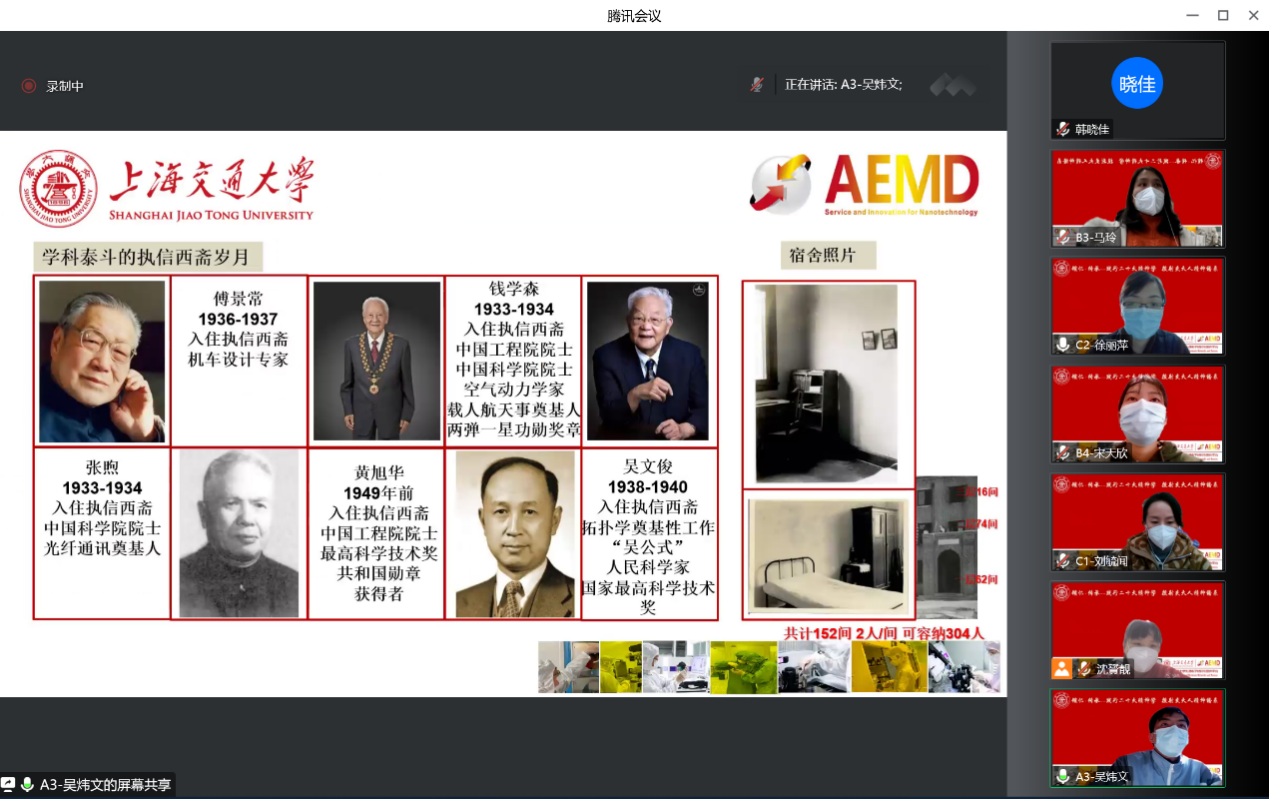Image resolution: width=1269 pixels, height=799 pixels.
Task: Click the A3-吴炜文的屏幕共享 label
Action: 105,785
